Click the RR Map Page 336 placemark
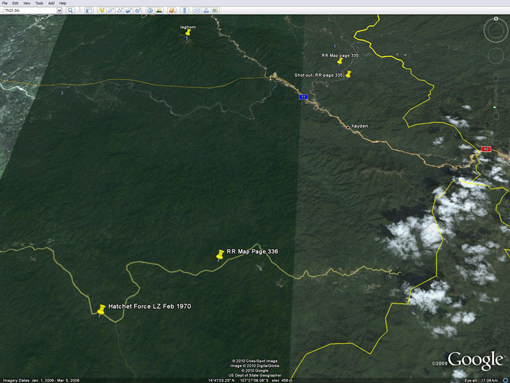This screenshot has height=383, width=510. click(220, 255)
